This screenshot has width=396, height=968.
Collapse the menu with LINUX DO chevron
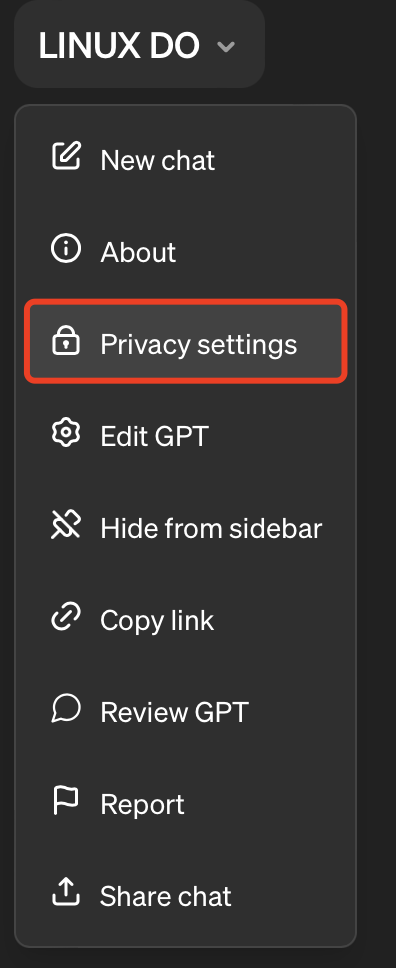click(226, 46)
